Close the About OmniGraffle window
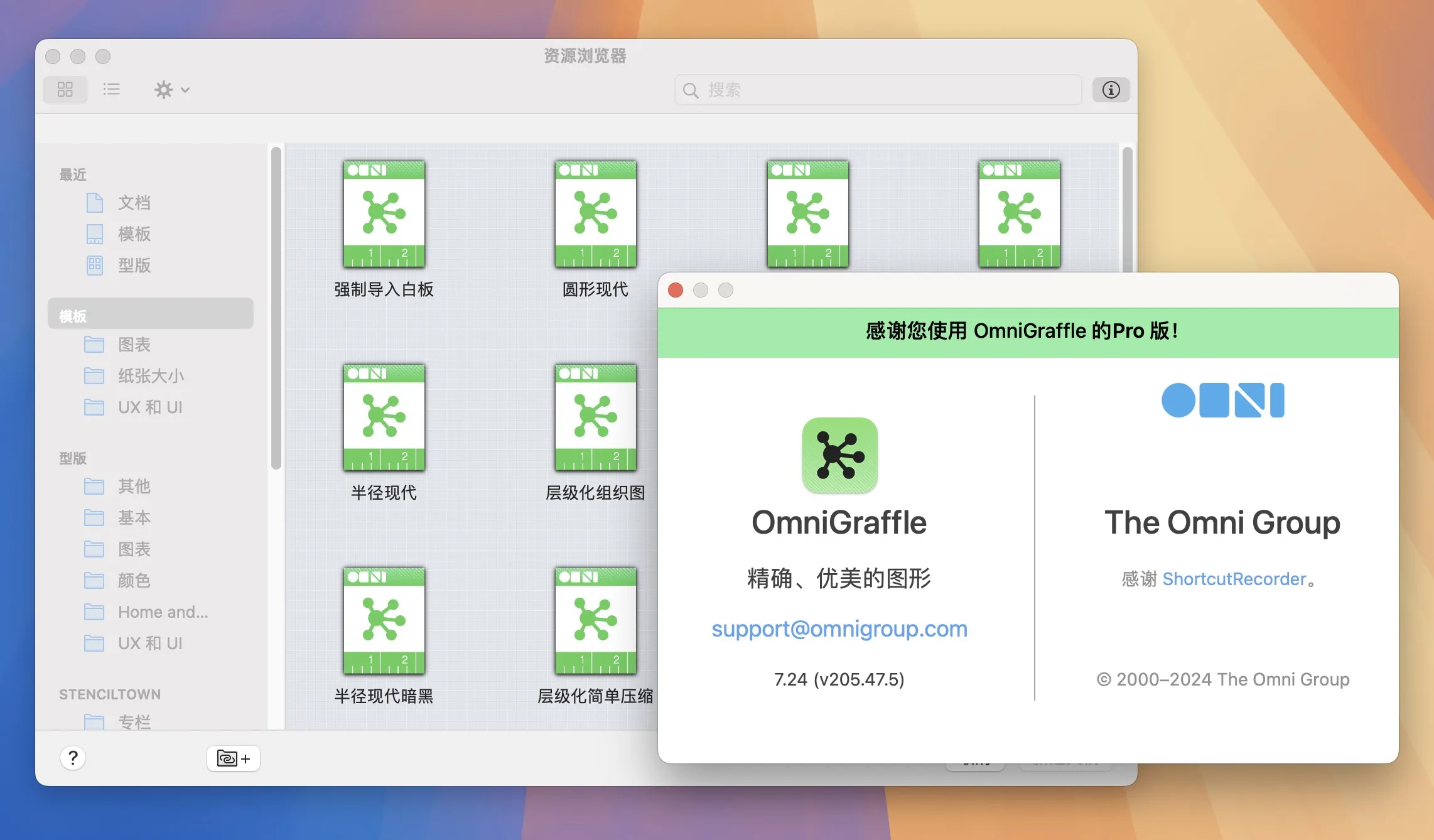Image resolution: width=1434 pixels, height=840 pixels. [676, 290]
